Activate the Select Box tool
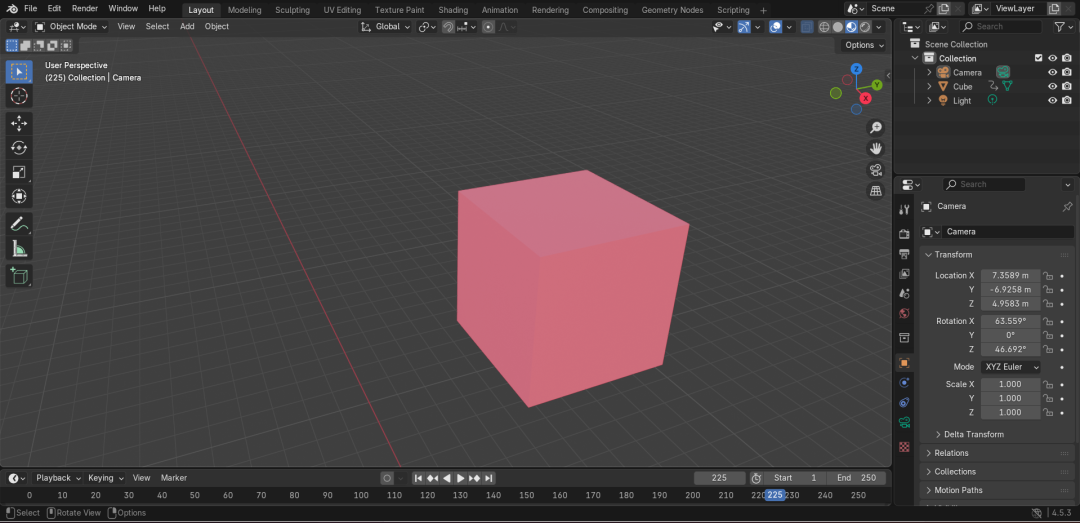Image resolution: width=1080 pixels, height=523 pixels. coord(19,72)
